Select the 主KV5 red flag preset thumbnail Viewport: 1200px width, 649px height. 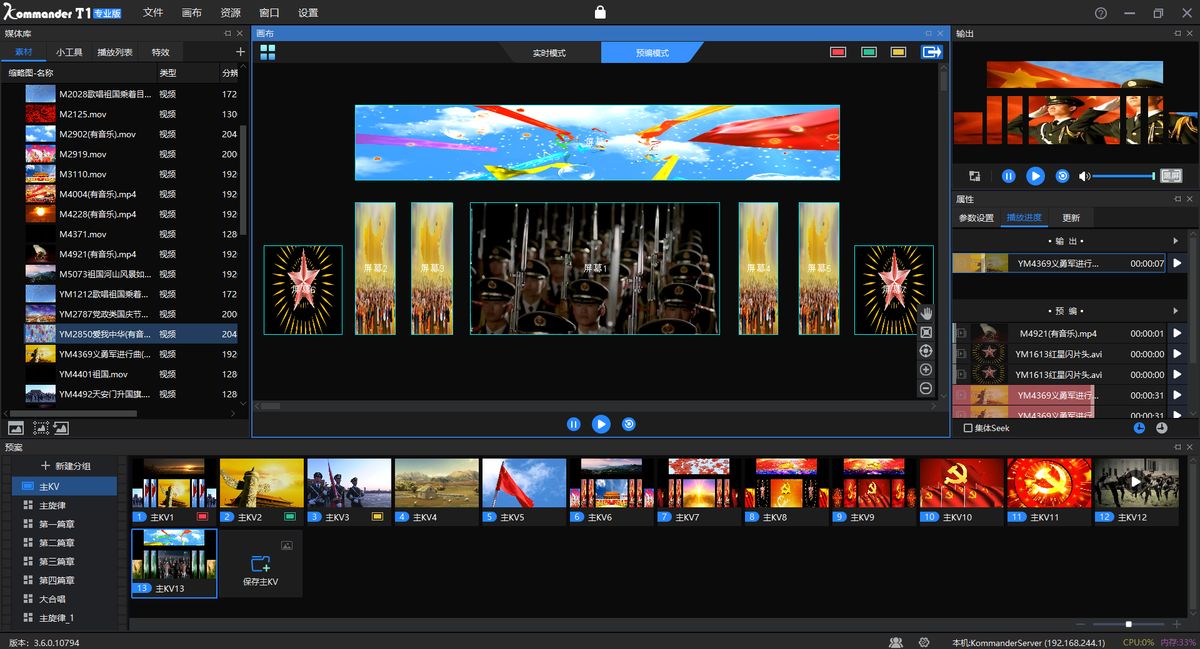coord(523,482)
